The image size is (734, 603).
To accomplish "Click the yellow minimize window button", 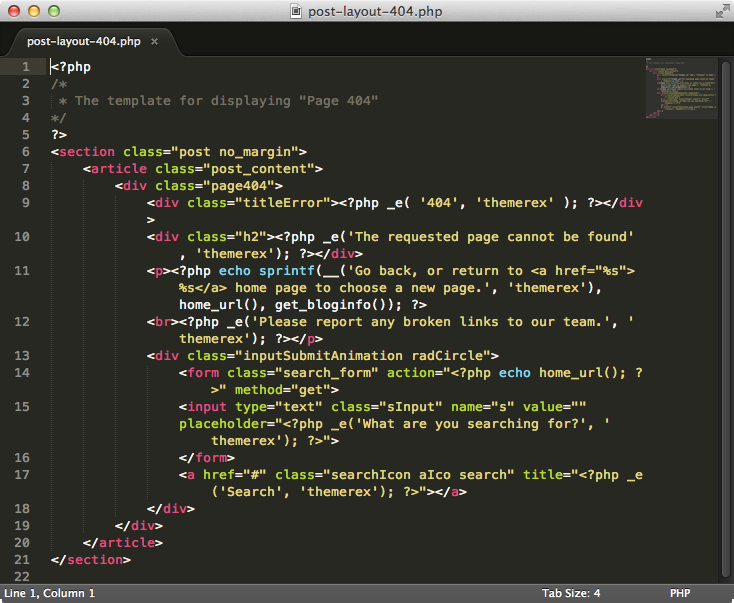I will click(x=33, y=11).
